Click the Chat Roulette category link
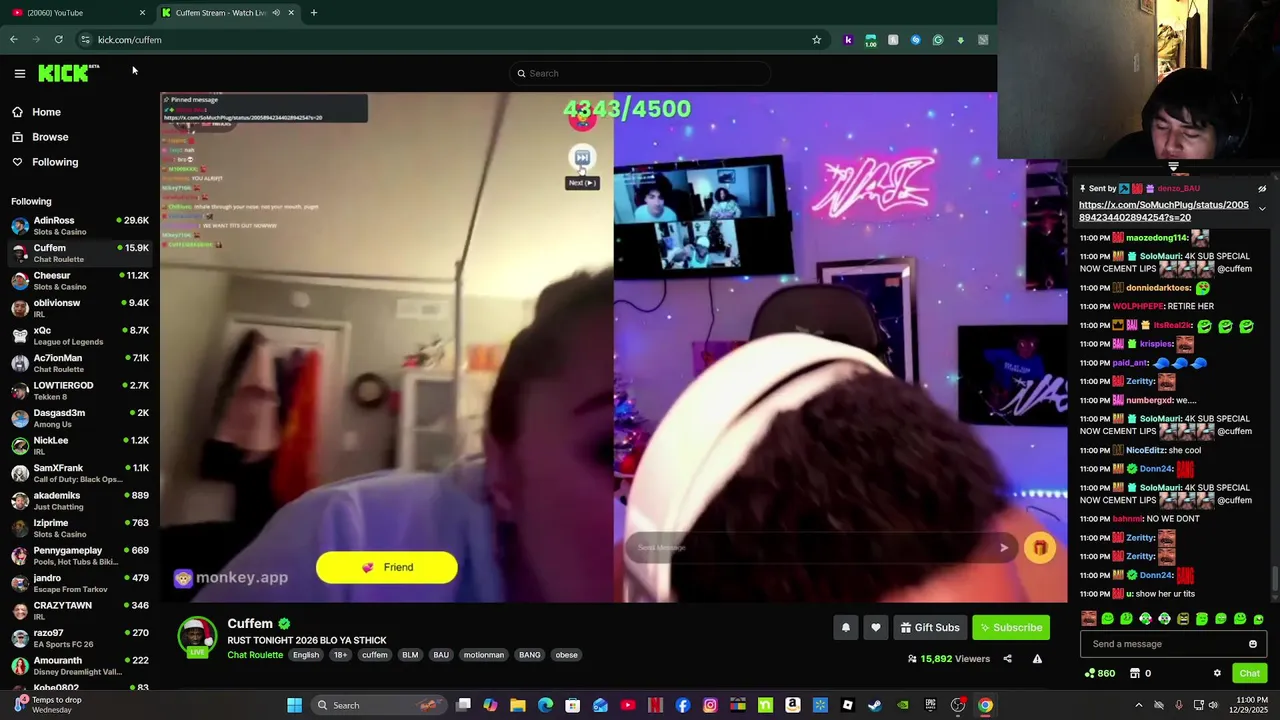This screenshot has width=1280, height=720. (255, 655)
